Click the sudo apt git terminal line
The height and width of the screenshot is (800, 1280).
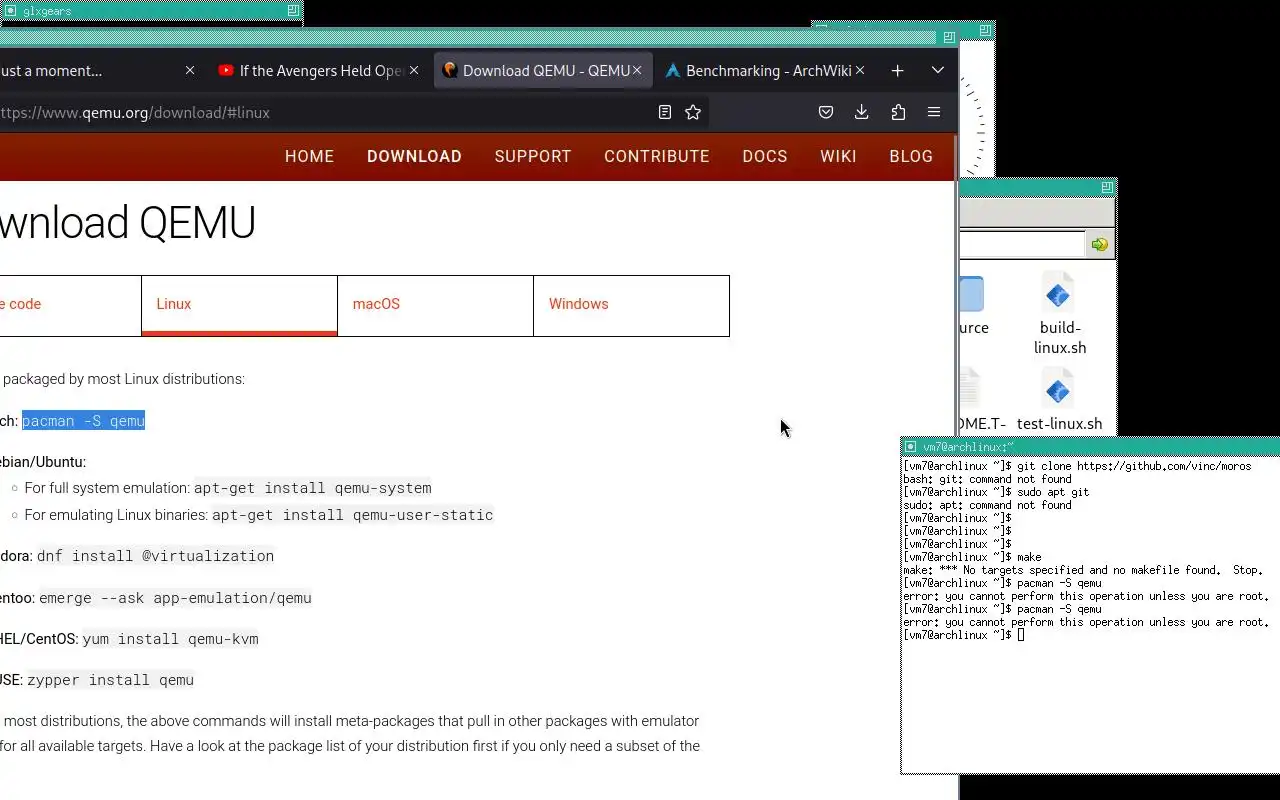(x=997, y=492)
